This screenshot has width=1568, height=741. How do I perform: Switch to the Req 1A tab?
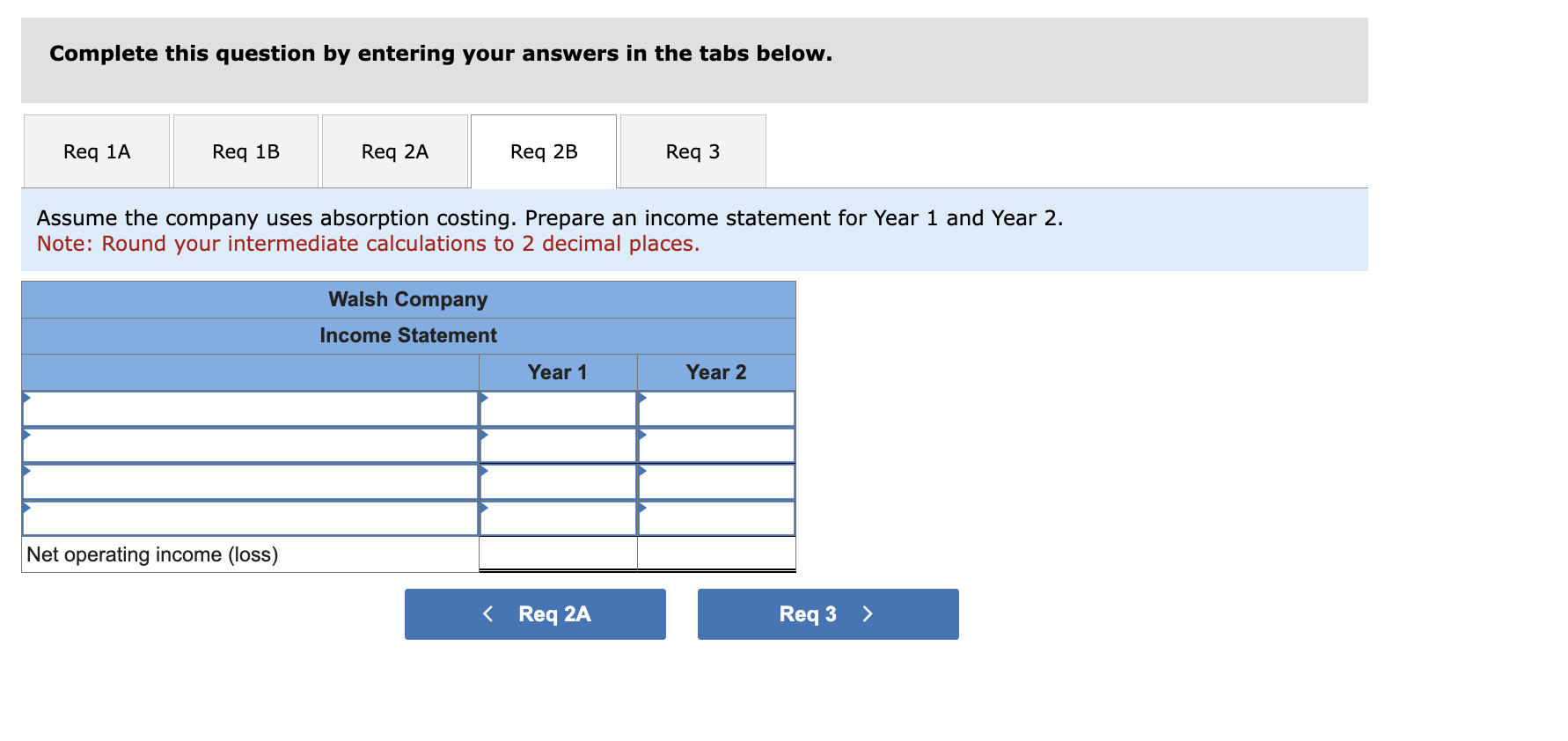(96, 150)
